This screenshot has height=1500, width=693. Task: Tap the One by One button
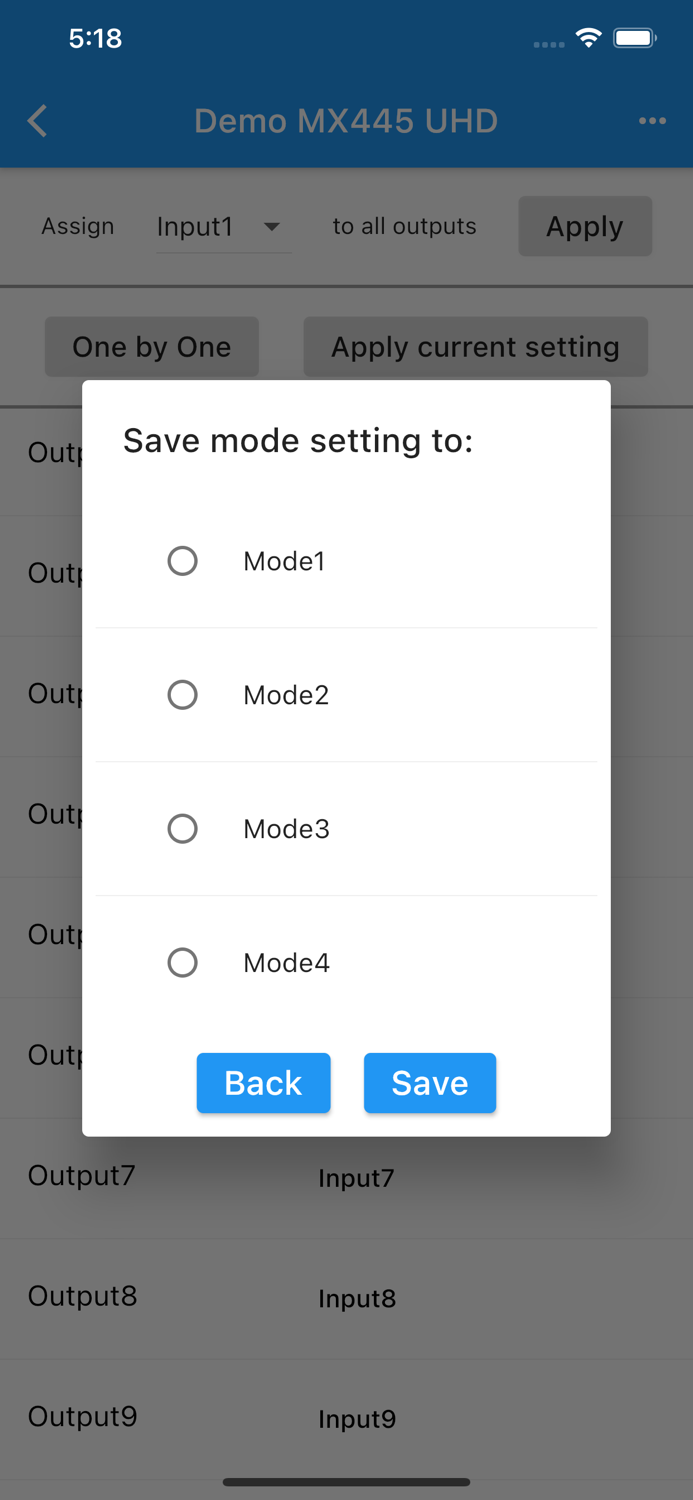[x=152, y=347]
